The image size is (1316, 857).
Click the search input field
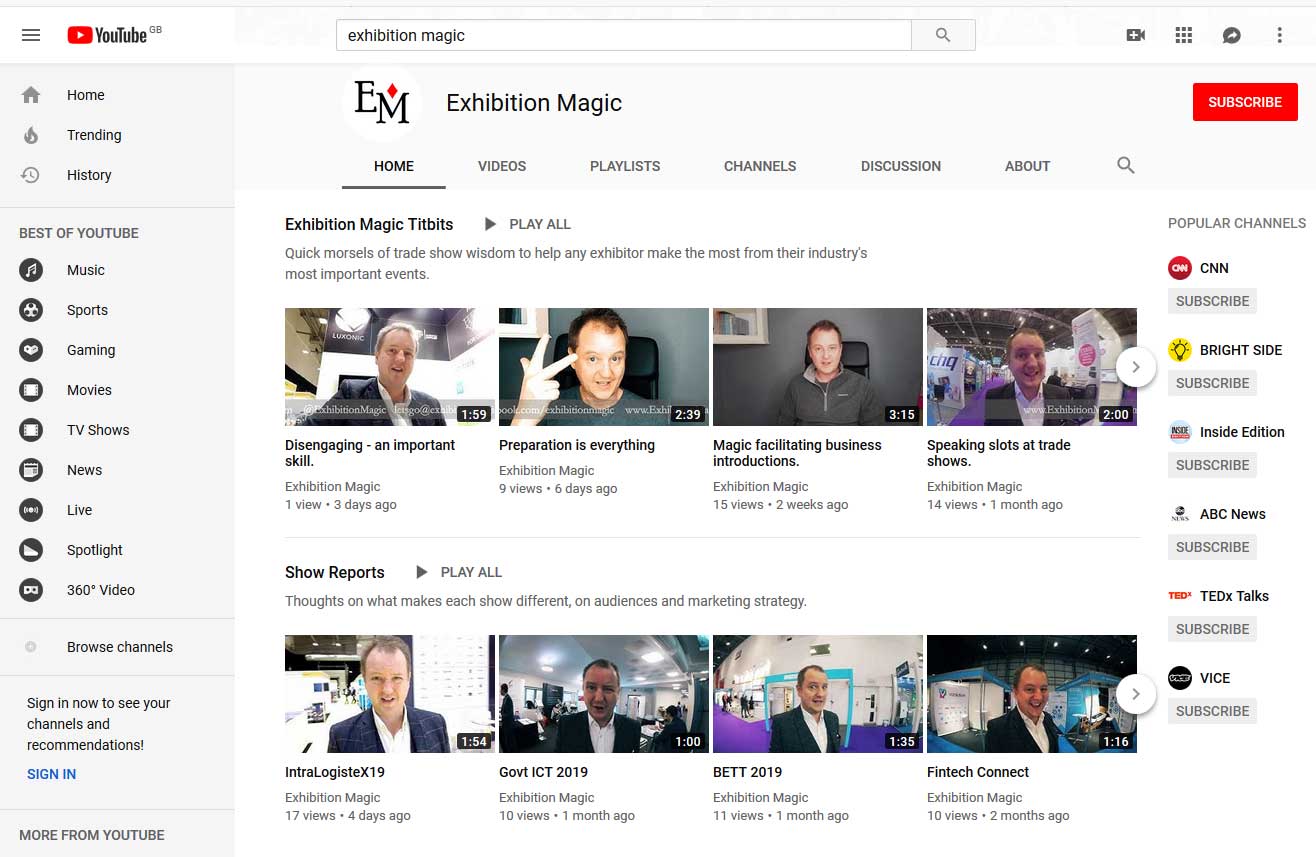(x=623, y=35)
